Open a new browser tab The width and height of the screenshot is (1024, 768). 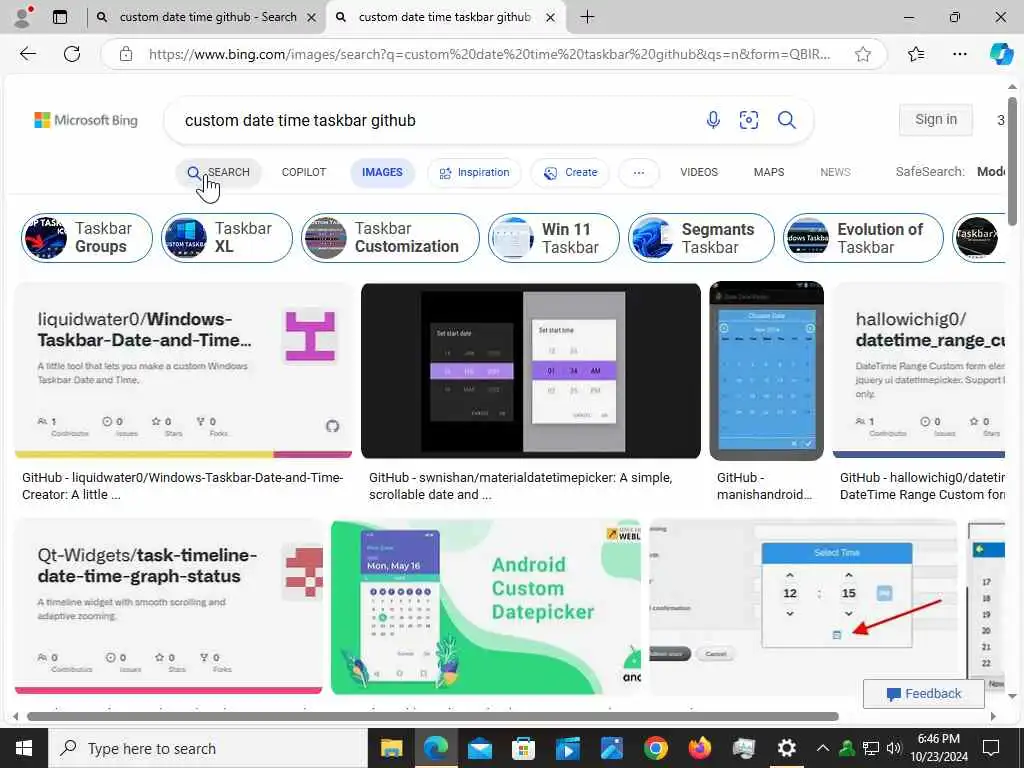tap(587, 17)
